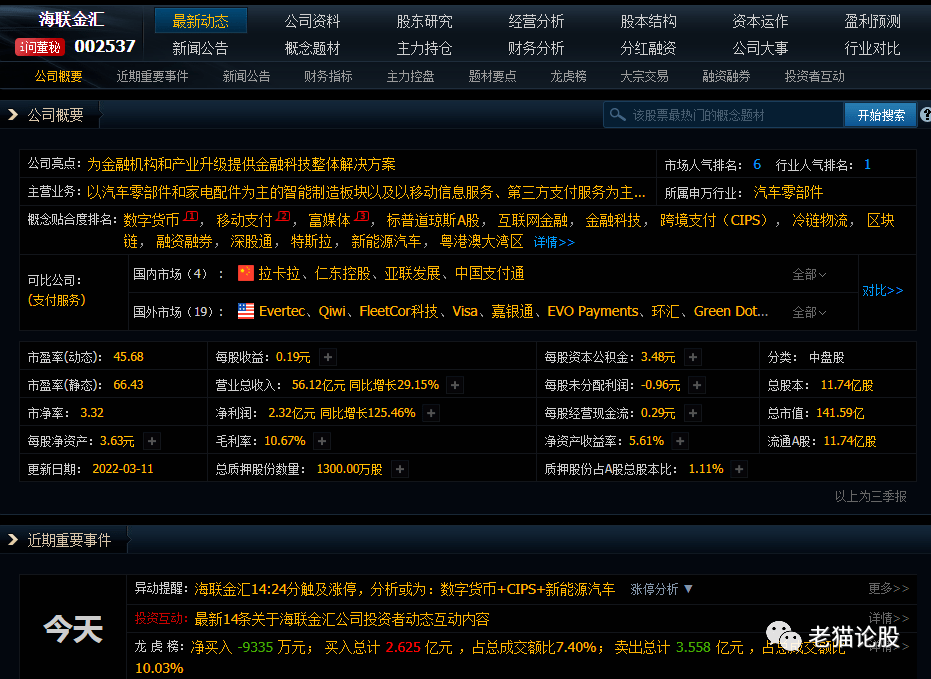Open 主力持仓 tab
Image resolution: width=931 pixels, height=679 pixels.
click(425, 48)
